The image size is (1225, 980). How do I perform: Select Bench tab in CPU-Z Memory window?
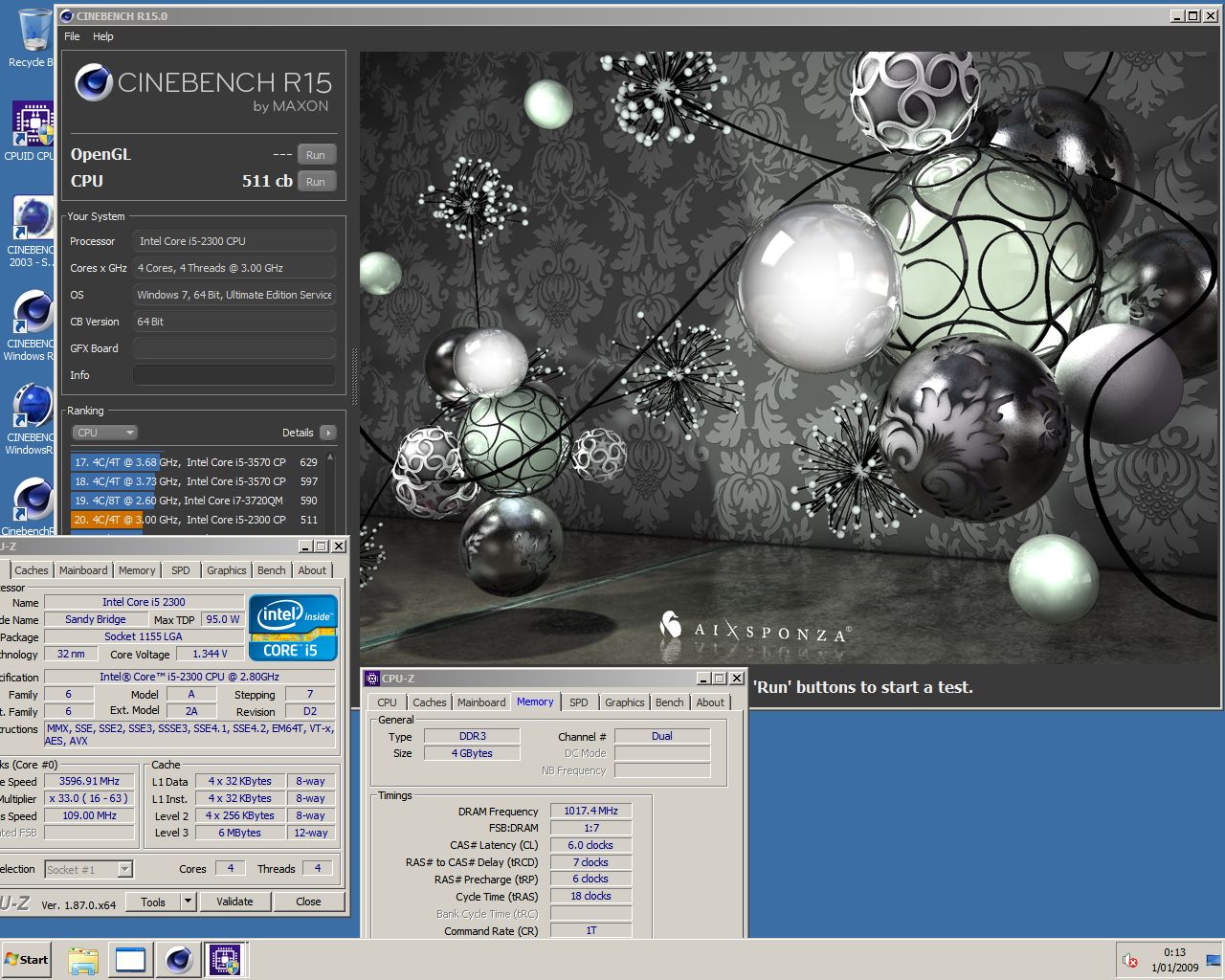[x=670, y=702]
